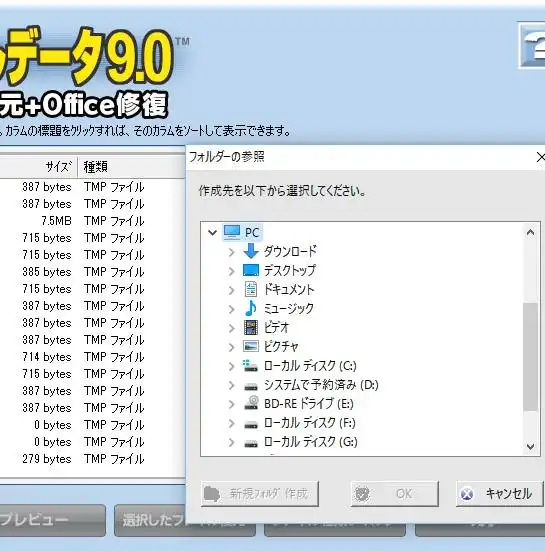Click the PC computer icon in tree

point(232,232)
